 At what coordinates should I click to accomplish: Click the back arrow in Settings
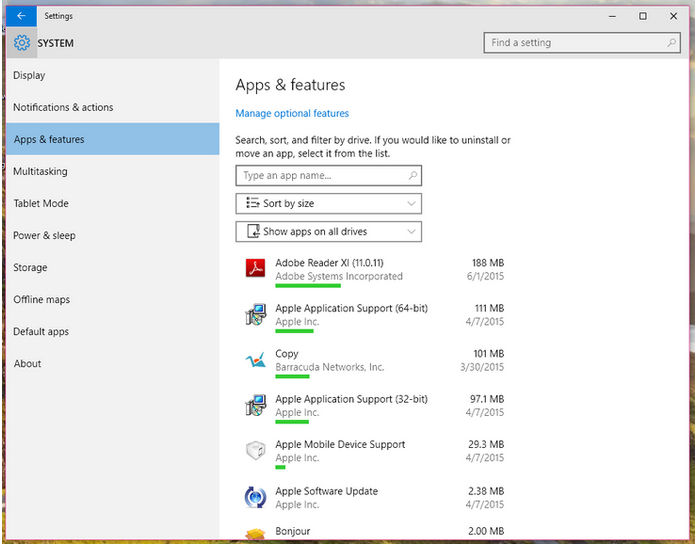21,16
